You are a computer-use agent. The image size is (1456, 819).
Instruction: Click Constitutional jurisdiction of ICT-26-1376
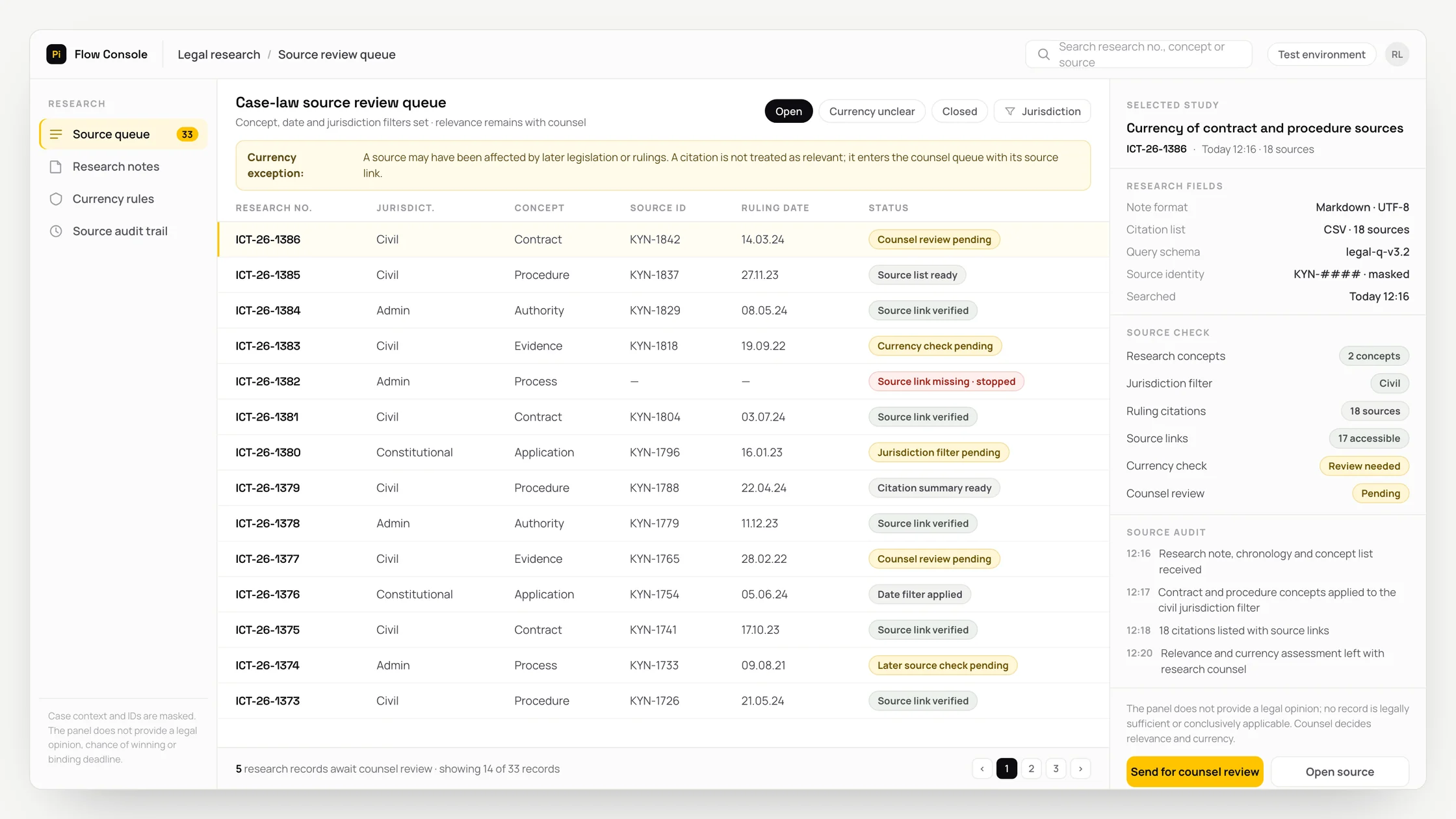(x=414, y=595)
